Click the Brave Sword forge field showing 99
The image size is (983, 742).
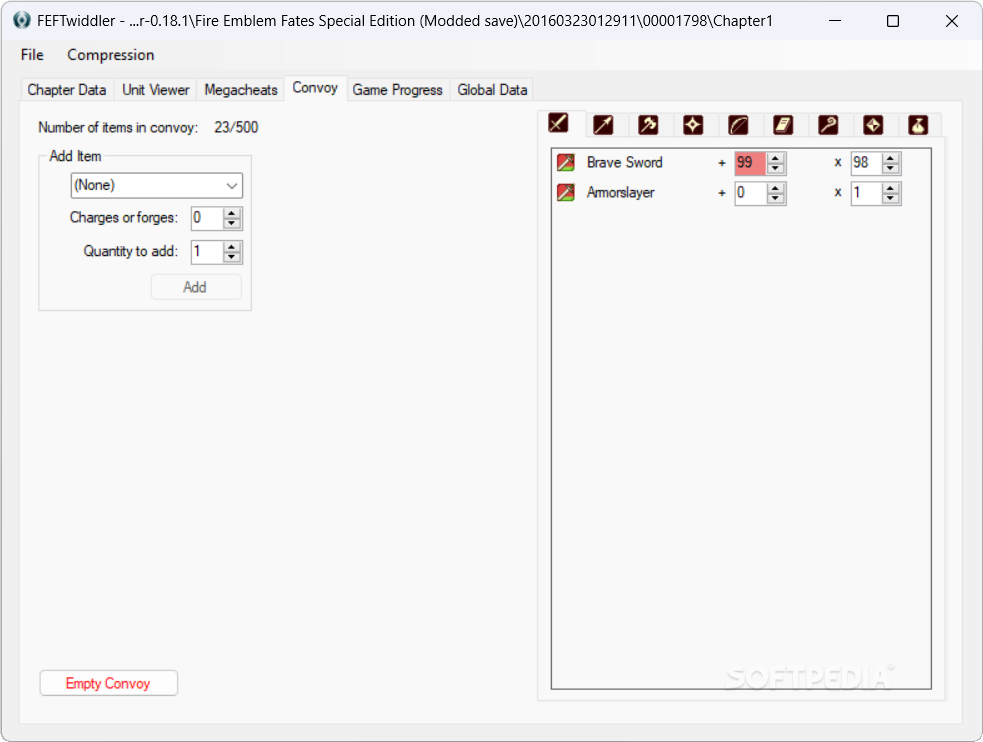(750, 163)
